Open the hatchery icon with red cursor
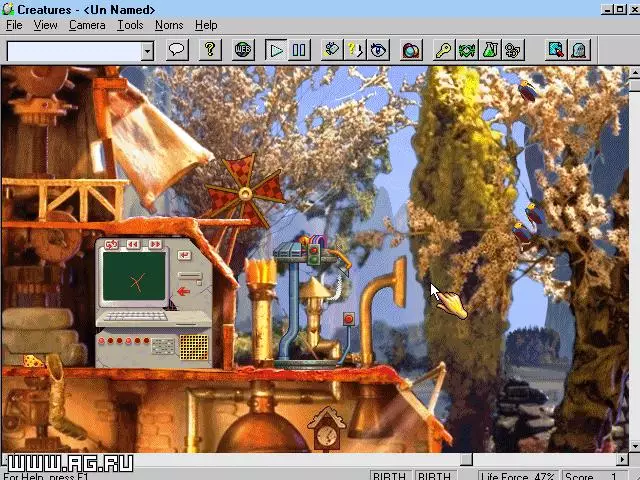Screen dimensions: 640x480 point(556,50)
